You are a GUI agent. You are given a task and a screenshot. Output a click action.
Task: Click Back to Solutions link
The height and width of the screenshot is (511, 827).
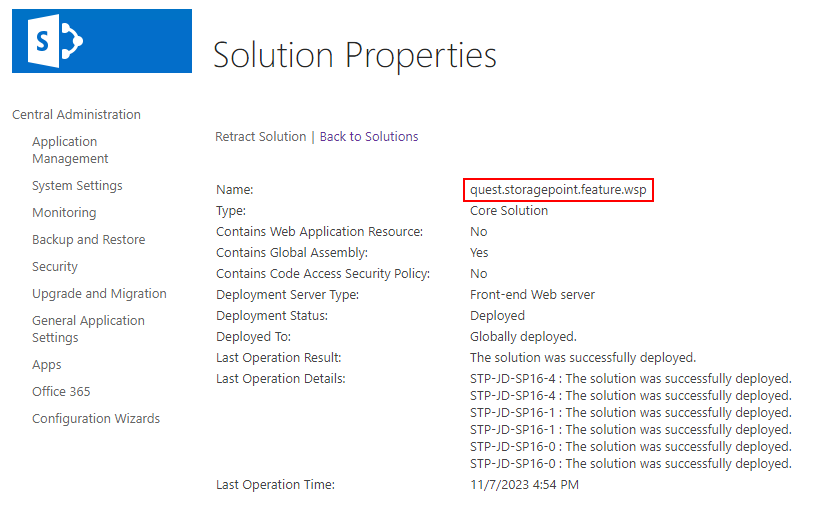click(x=369, y=137)
